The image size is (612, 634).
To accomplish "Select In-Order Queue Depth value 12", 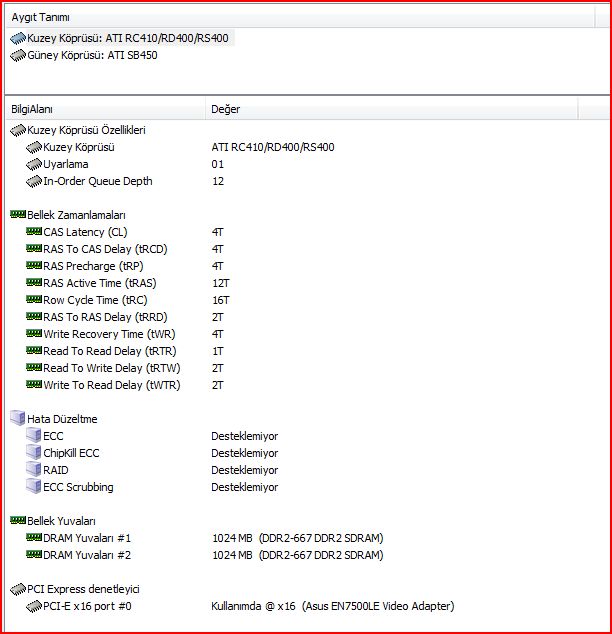I will [x=218, y=181].
